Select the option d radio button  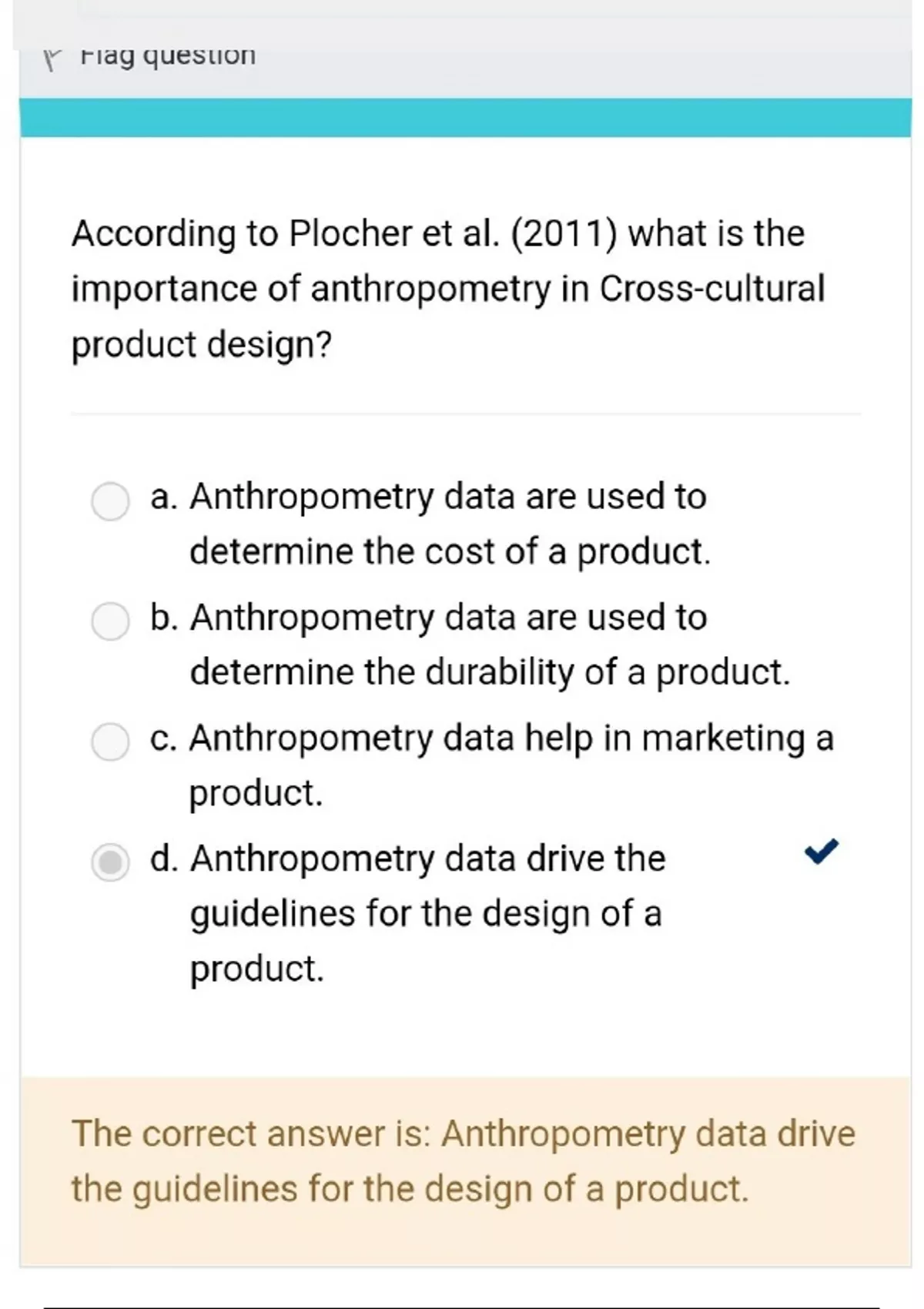pyautogui.click(x=110, y=862)
